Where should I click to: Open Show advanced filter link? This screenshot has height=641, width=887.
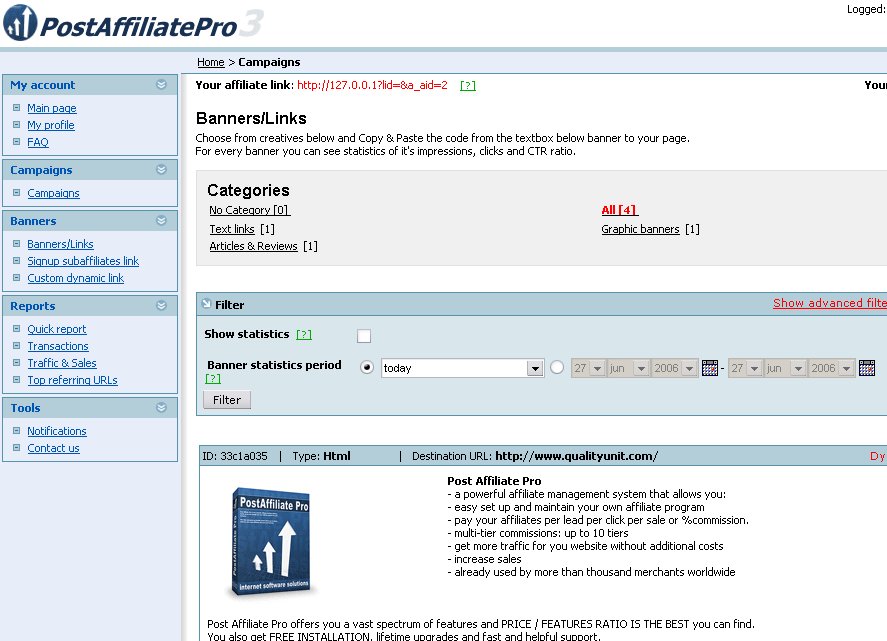coord(830,303)
